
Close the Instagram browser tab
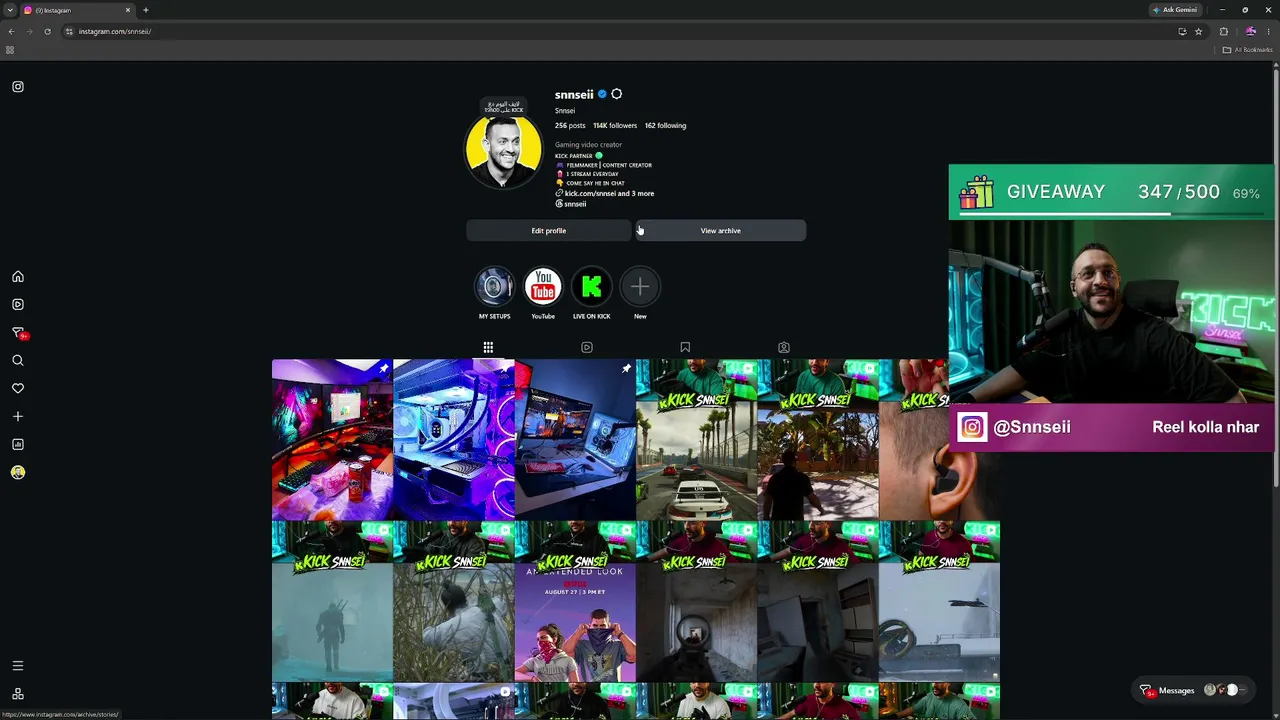tap(128, 10)
